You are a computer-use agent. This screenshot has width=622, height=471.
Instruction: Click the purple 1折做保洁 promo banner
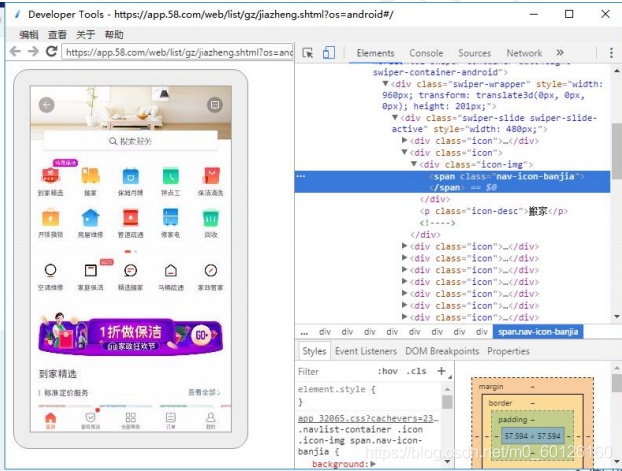click(x=130, y=335)
